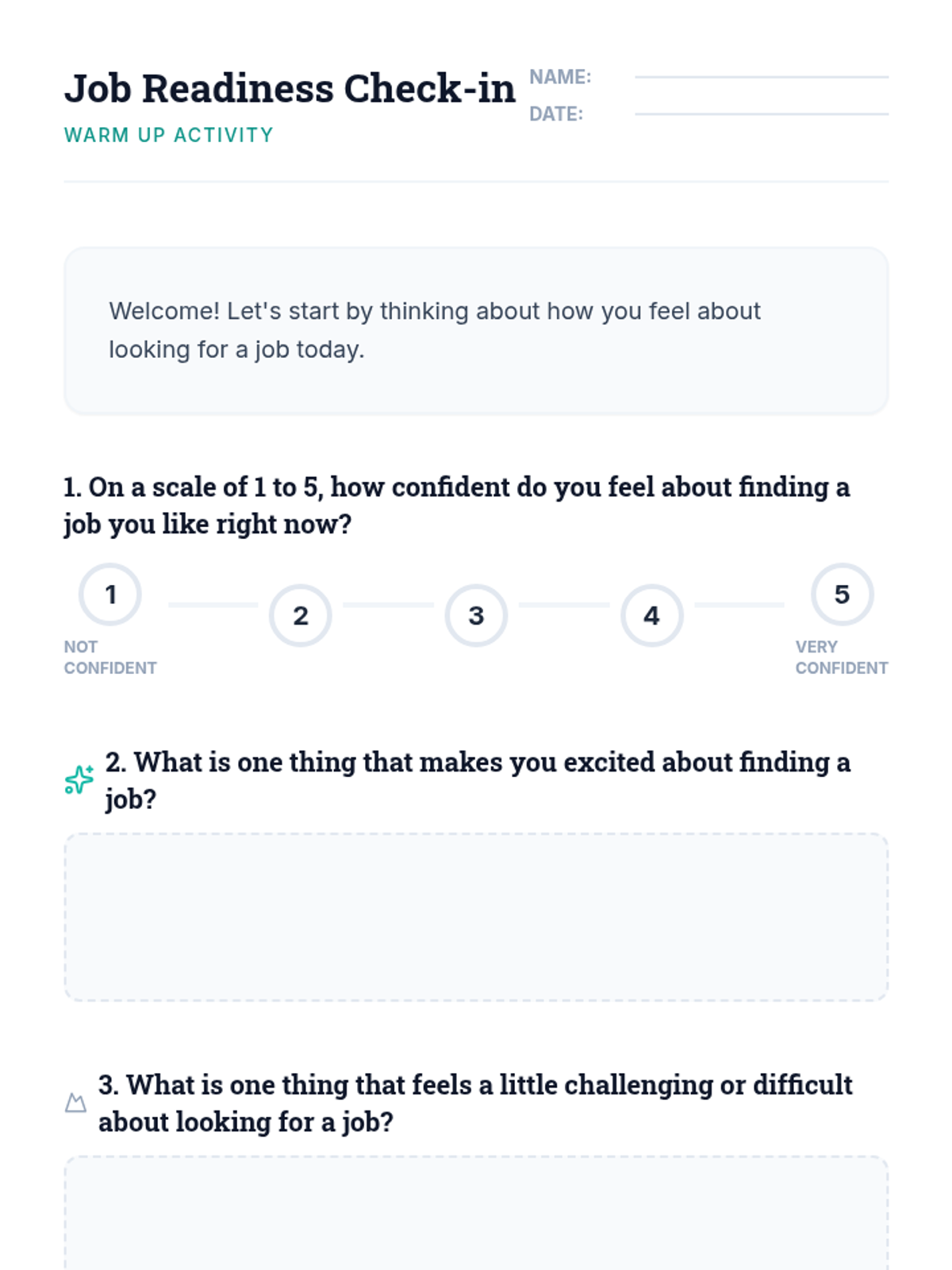Screen dimensions: 952x1270
Task: Select confidence rating 1
Action: coord(110,595)
